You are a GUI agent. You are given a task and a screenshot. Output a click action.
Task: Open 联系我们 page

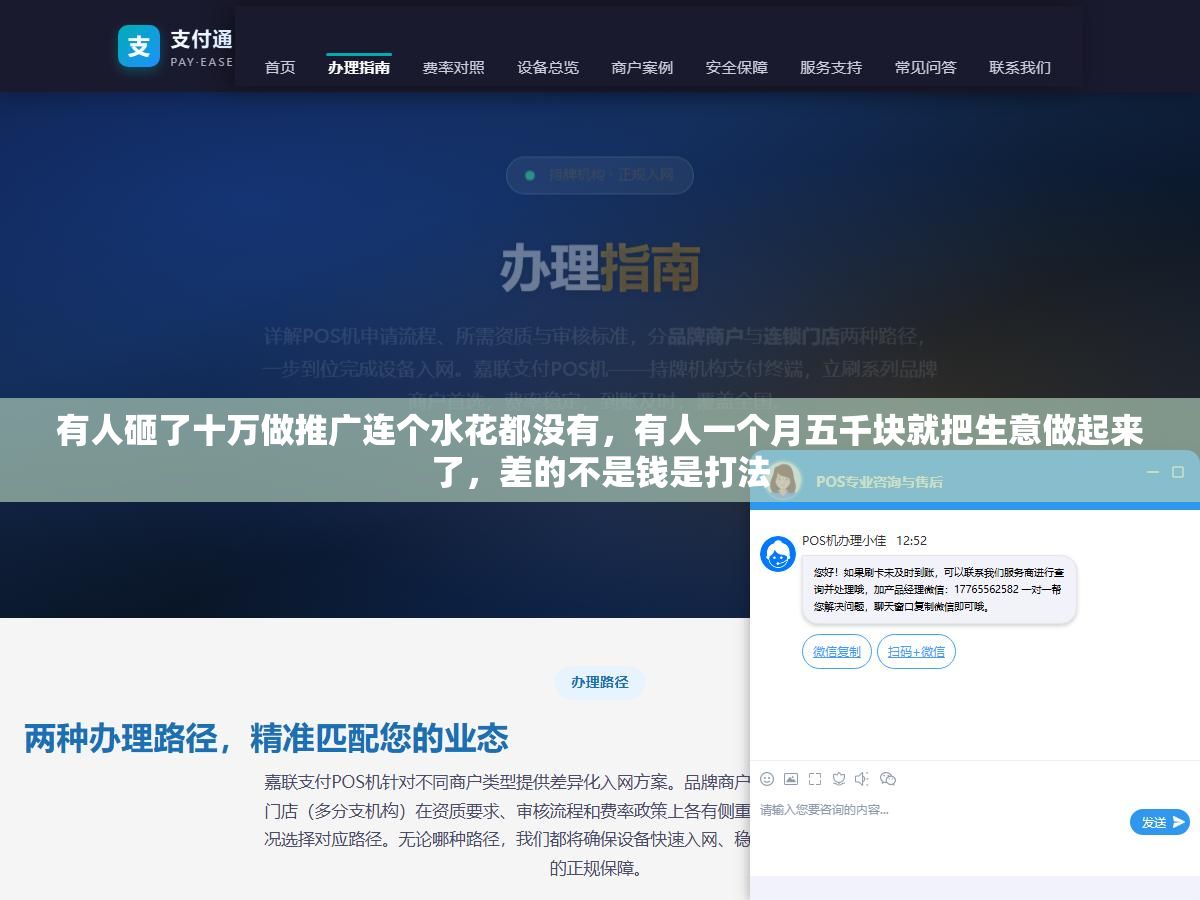click(x=1020, y=67)
